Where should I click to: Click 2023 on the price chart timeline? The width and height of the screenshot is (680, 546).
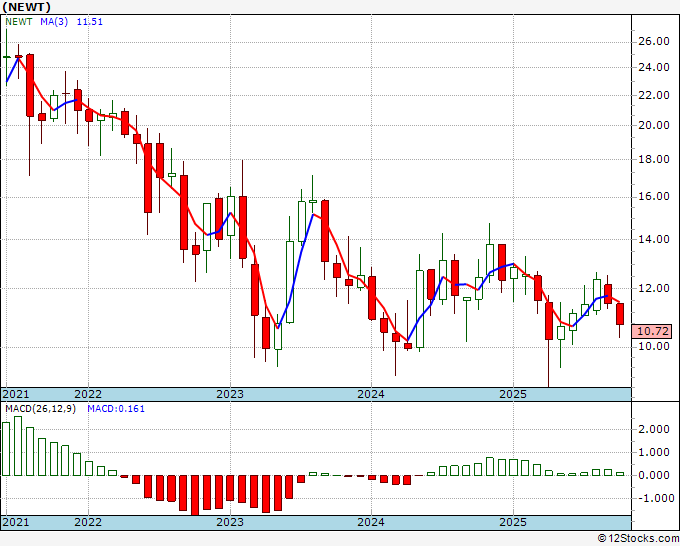pos(230,394)
